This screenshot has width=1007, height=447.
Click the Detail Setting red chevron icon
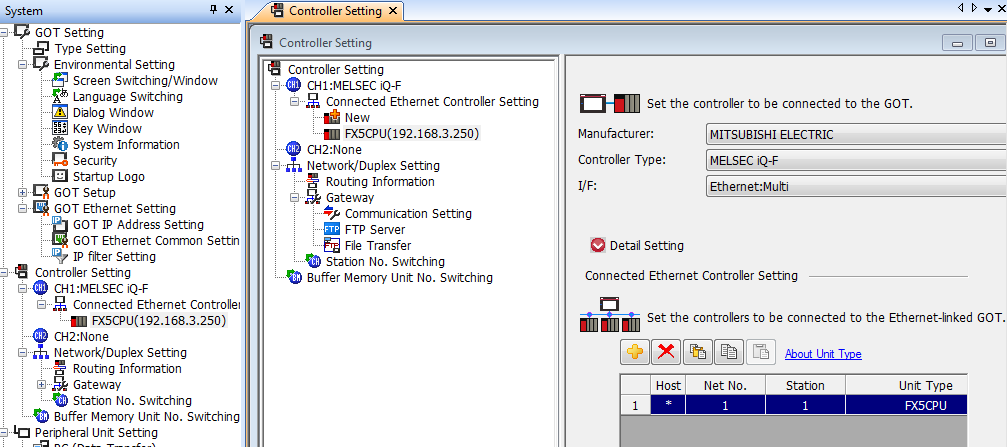tap(598, 245)
